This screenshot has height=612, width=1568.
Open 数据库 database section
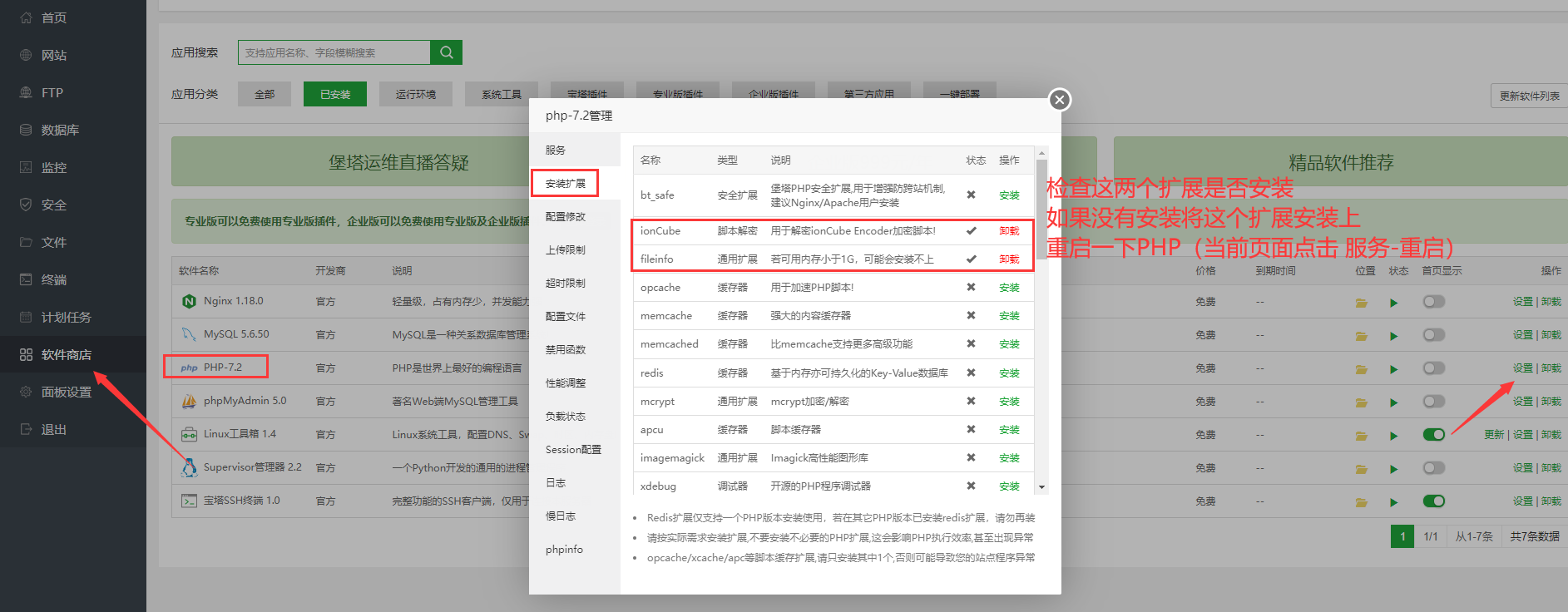(x=60, y=130)
